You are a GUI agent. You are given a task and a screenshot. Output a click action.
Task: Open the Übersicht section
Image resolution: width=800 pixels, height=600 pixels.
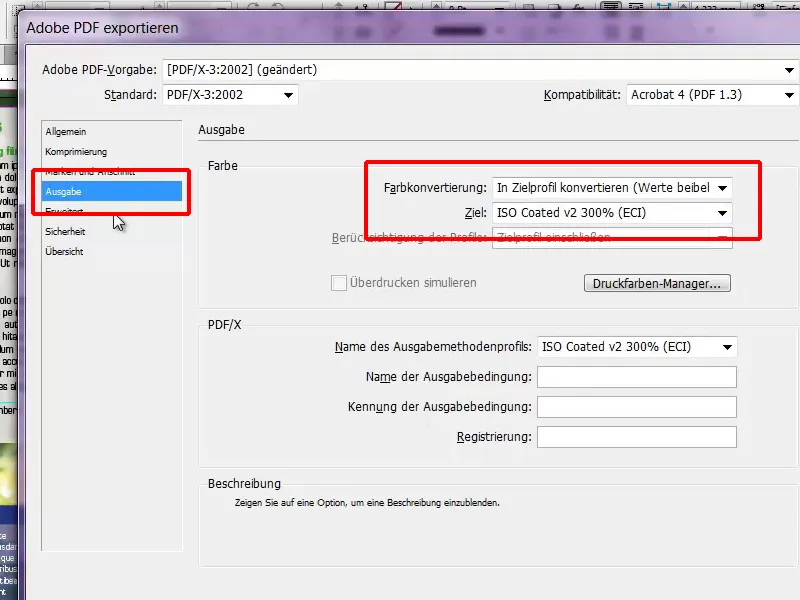pyautogui.click(x=64, y=252)
